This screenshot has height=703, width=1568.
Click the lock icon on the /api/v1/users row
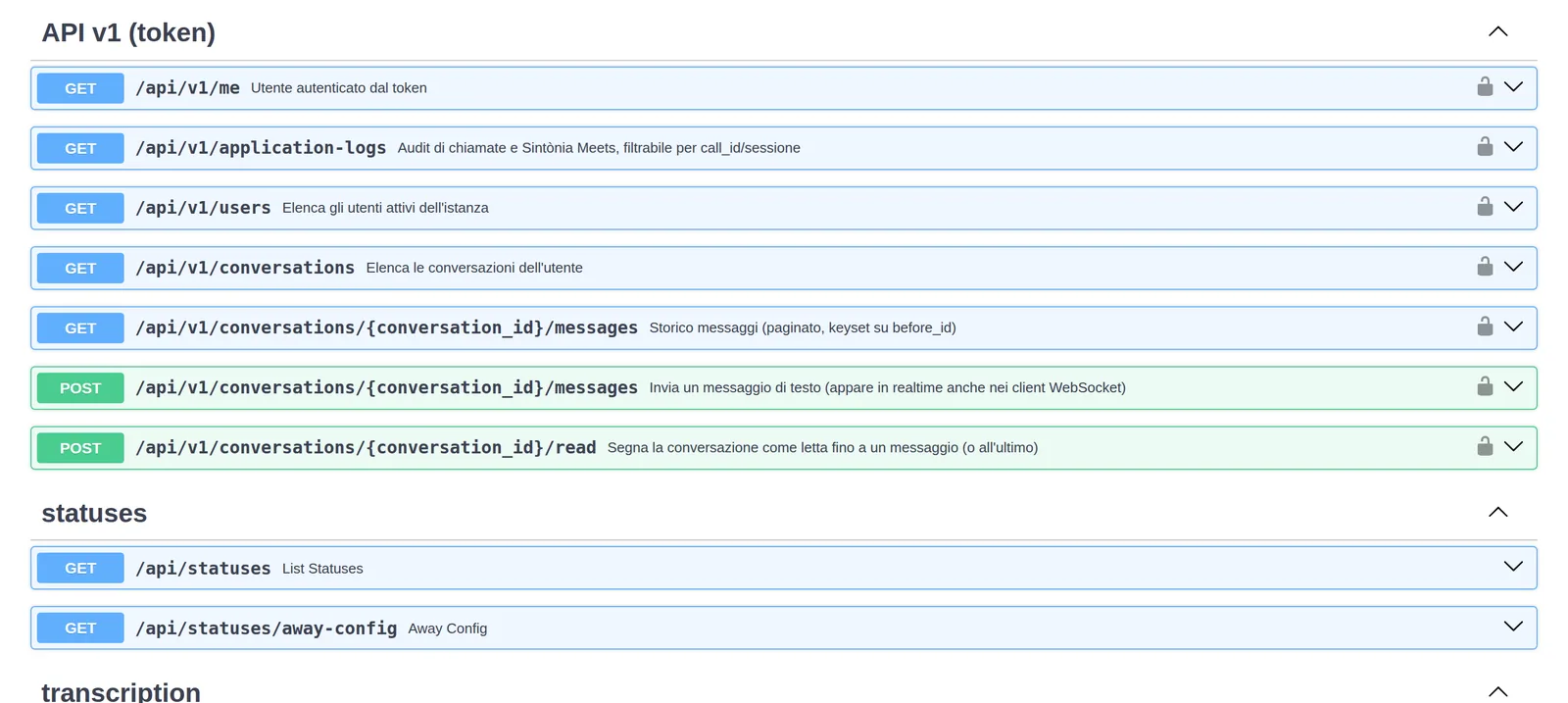[1485, 206]
